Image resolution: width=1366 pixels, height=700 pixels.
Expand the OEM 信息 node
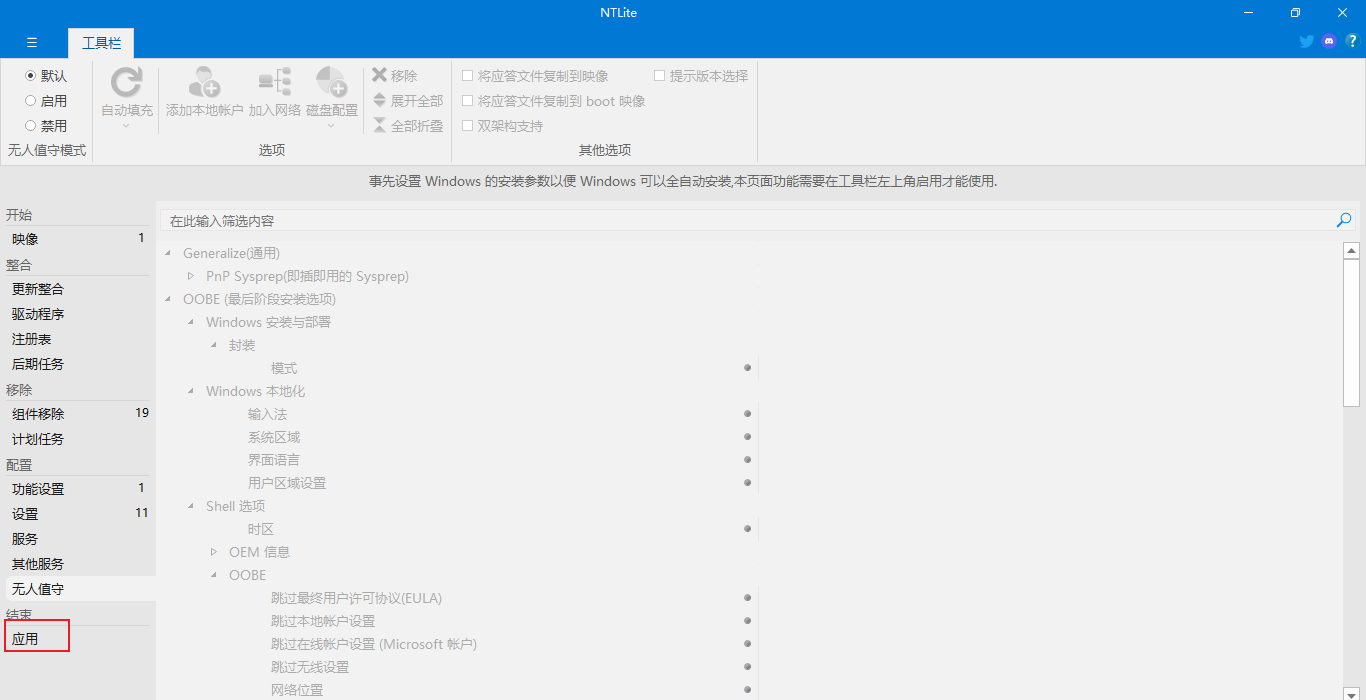click(x=214, y=552)
